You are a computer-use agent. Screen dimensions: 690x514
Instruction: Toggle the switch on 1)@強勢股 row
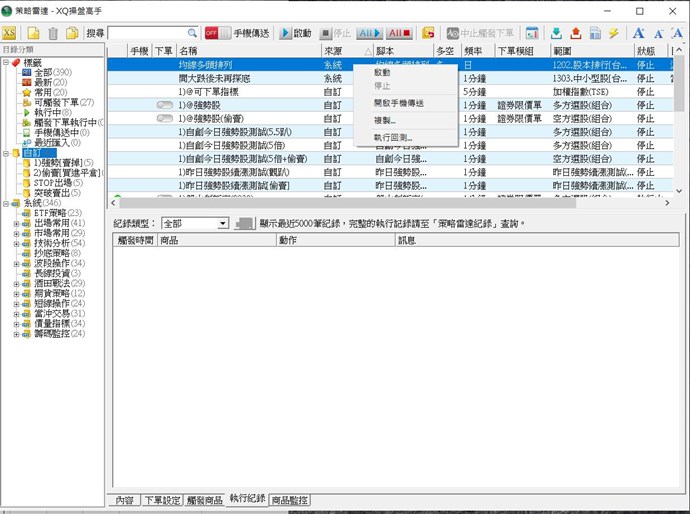[166, 104]
